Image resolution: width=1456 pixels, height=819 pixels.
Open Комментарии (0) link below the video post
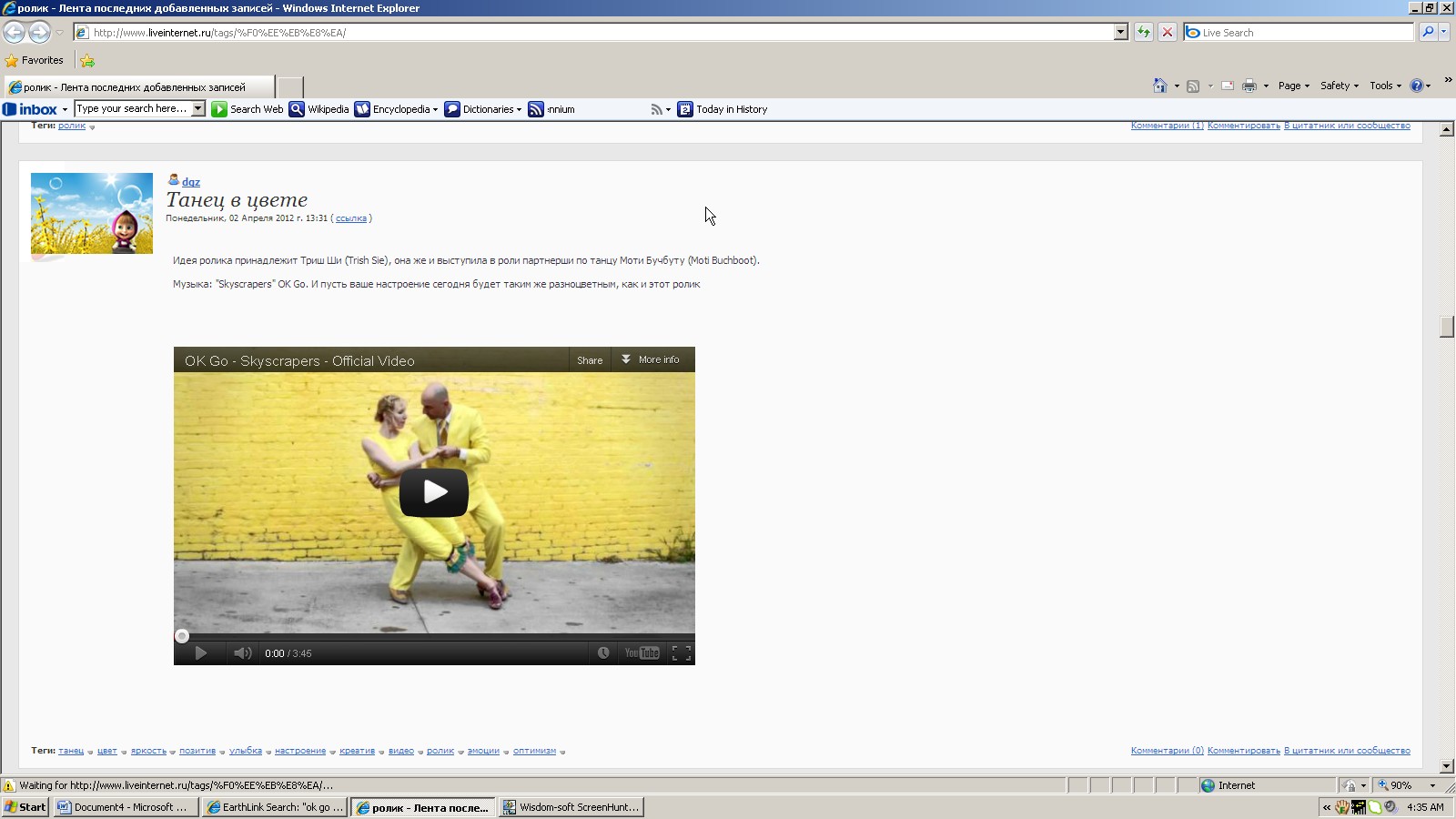tap(1167, 751)
